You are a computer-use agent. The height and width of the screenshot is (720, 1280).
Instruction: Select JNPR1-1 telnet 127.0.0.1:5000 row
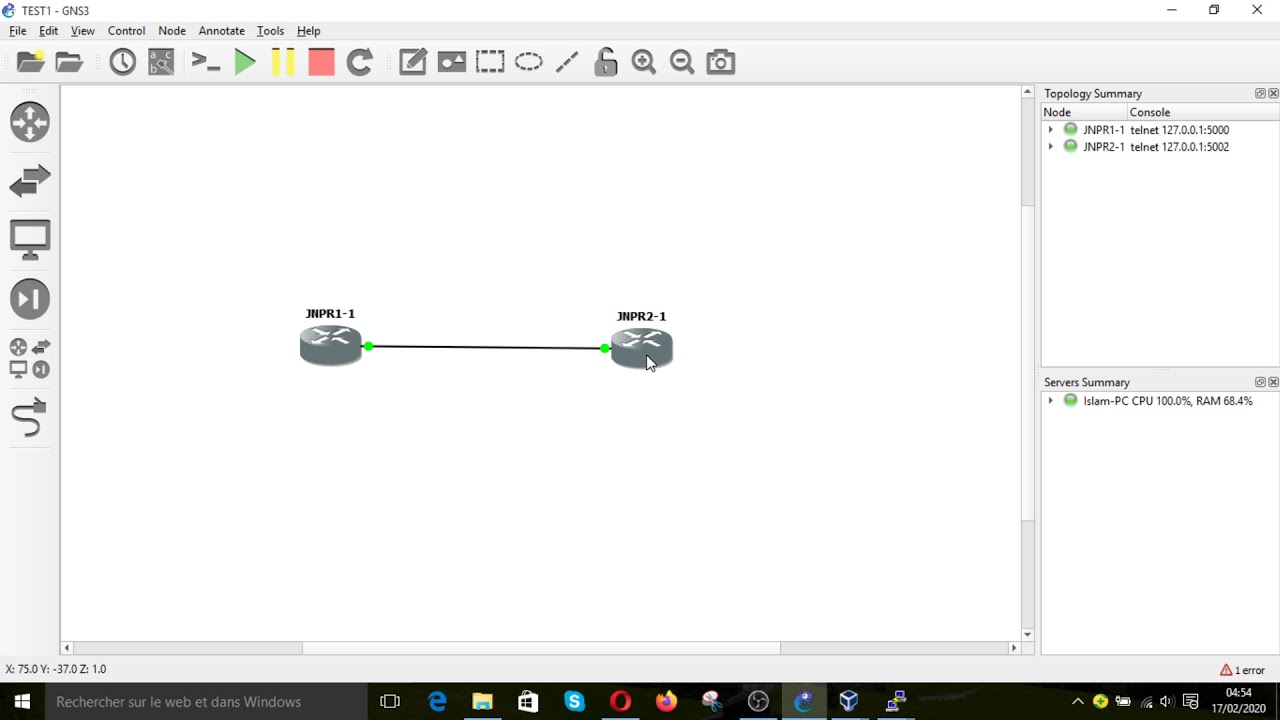[x=1160, y=130]
